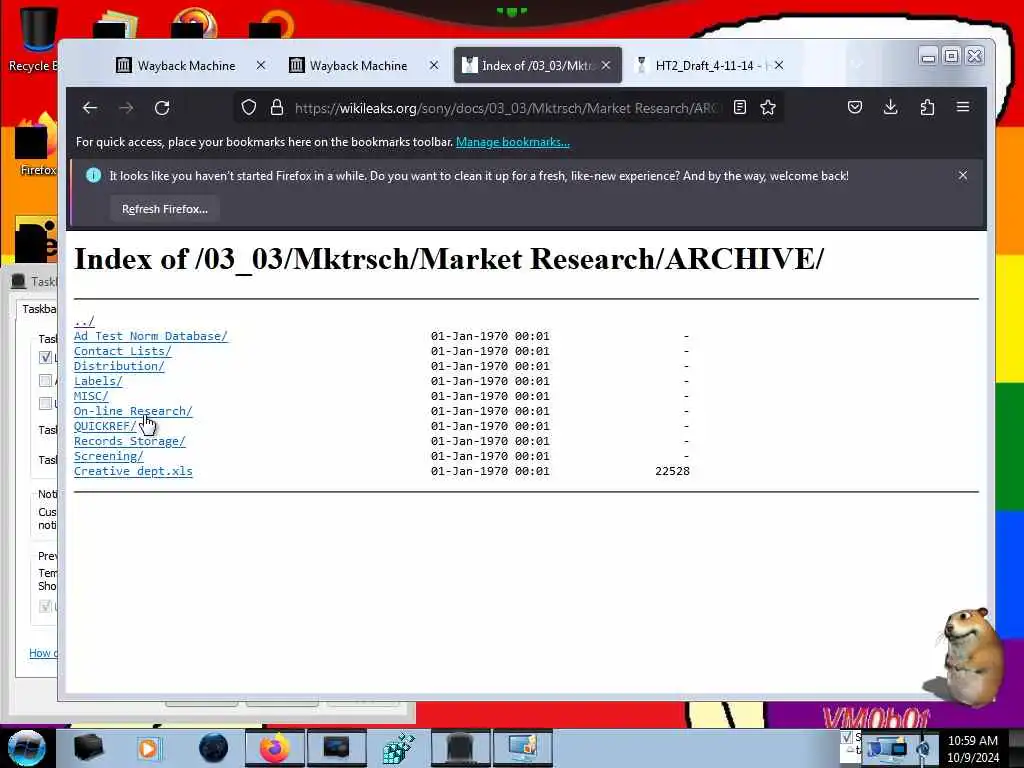Open the Manage bookmarks… link
The width and height of the screenshot is (1024, 768).
(x=513, y=142)
